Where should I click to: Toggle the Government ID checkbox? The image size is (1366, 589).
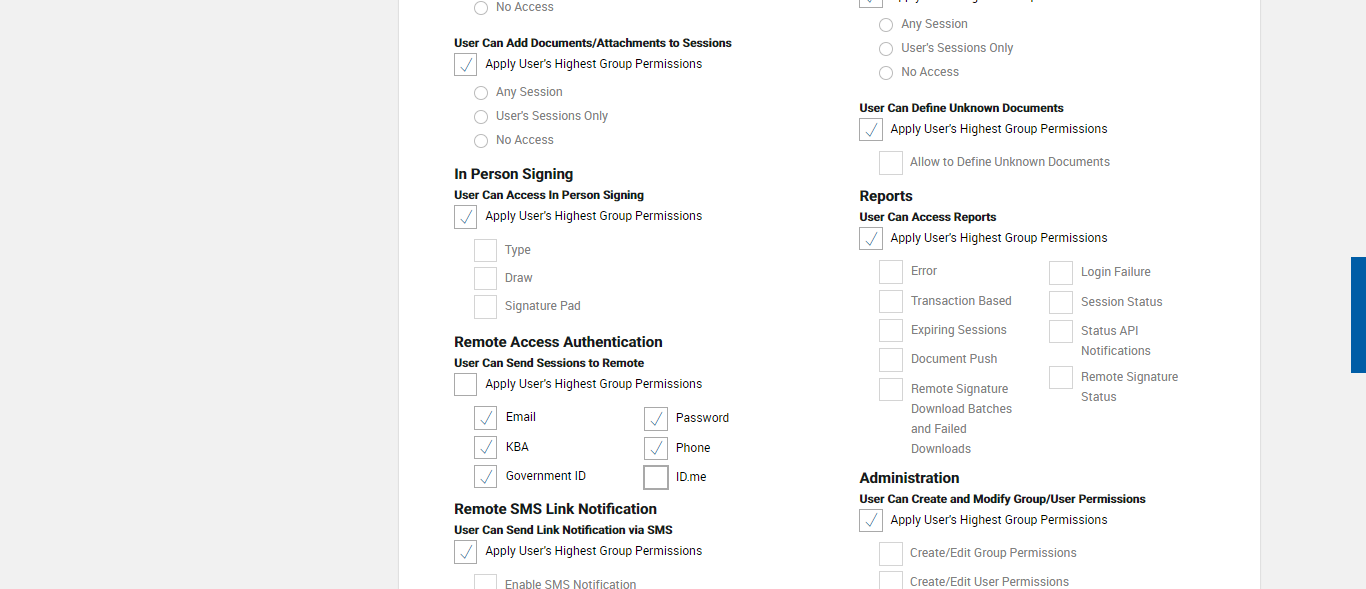[485, 476]
